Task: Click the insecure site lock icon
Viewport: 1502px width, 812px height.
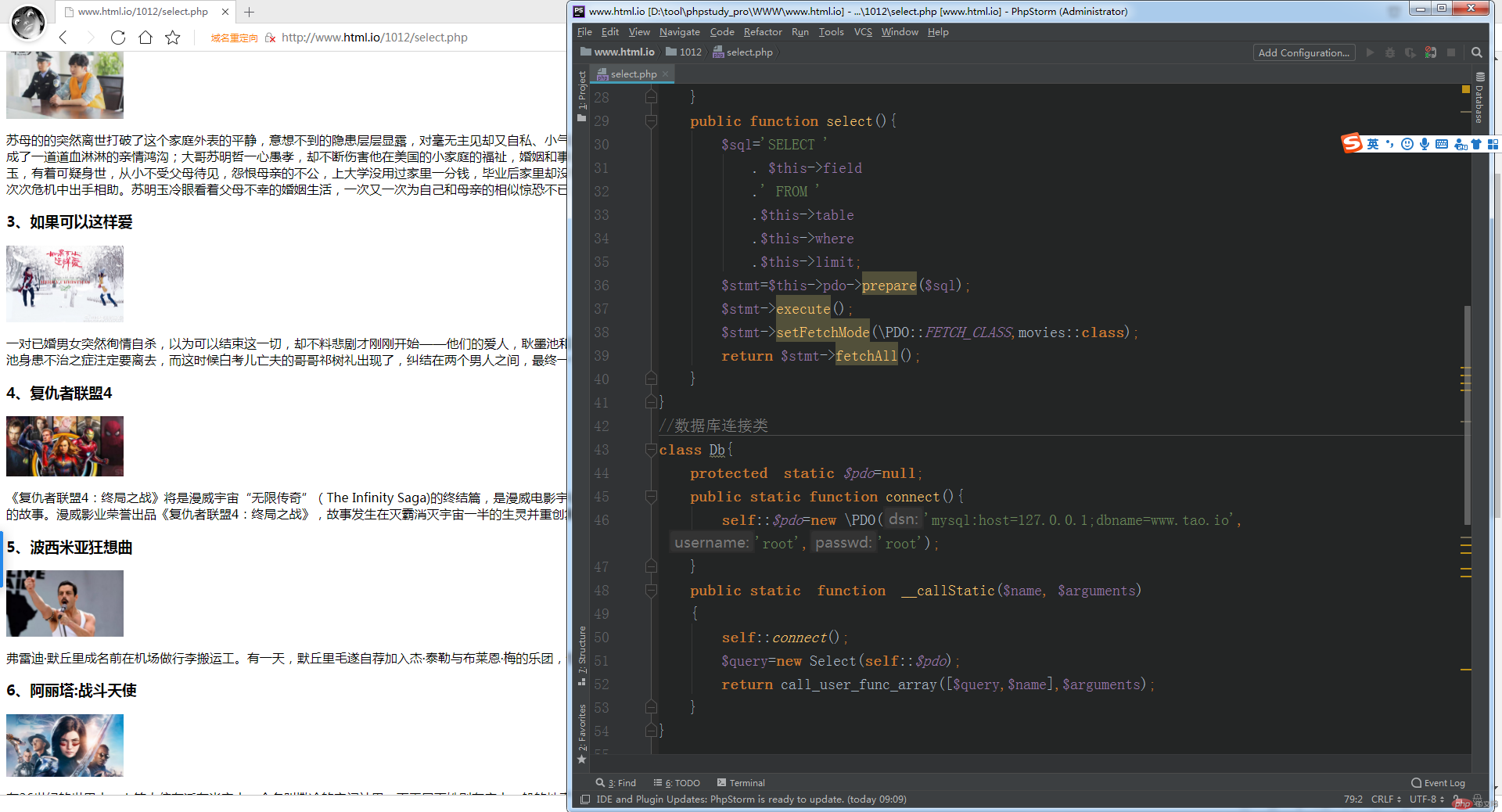Action: point(271,38)
